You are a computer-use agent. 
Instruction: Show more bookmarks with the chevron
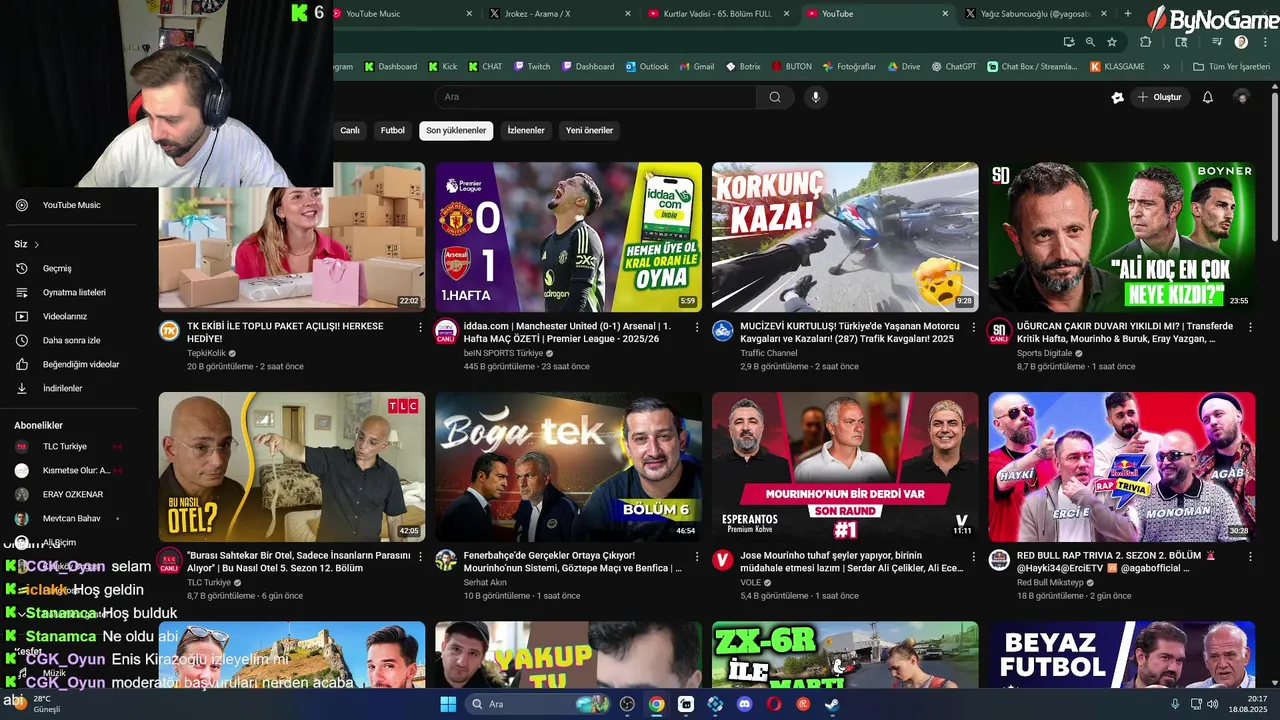pos(1166,66)
